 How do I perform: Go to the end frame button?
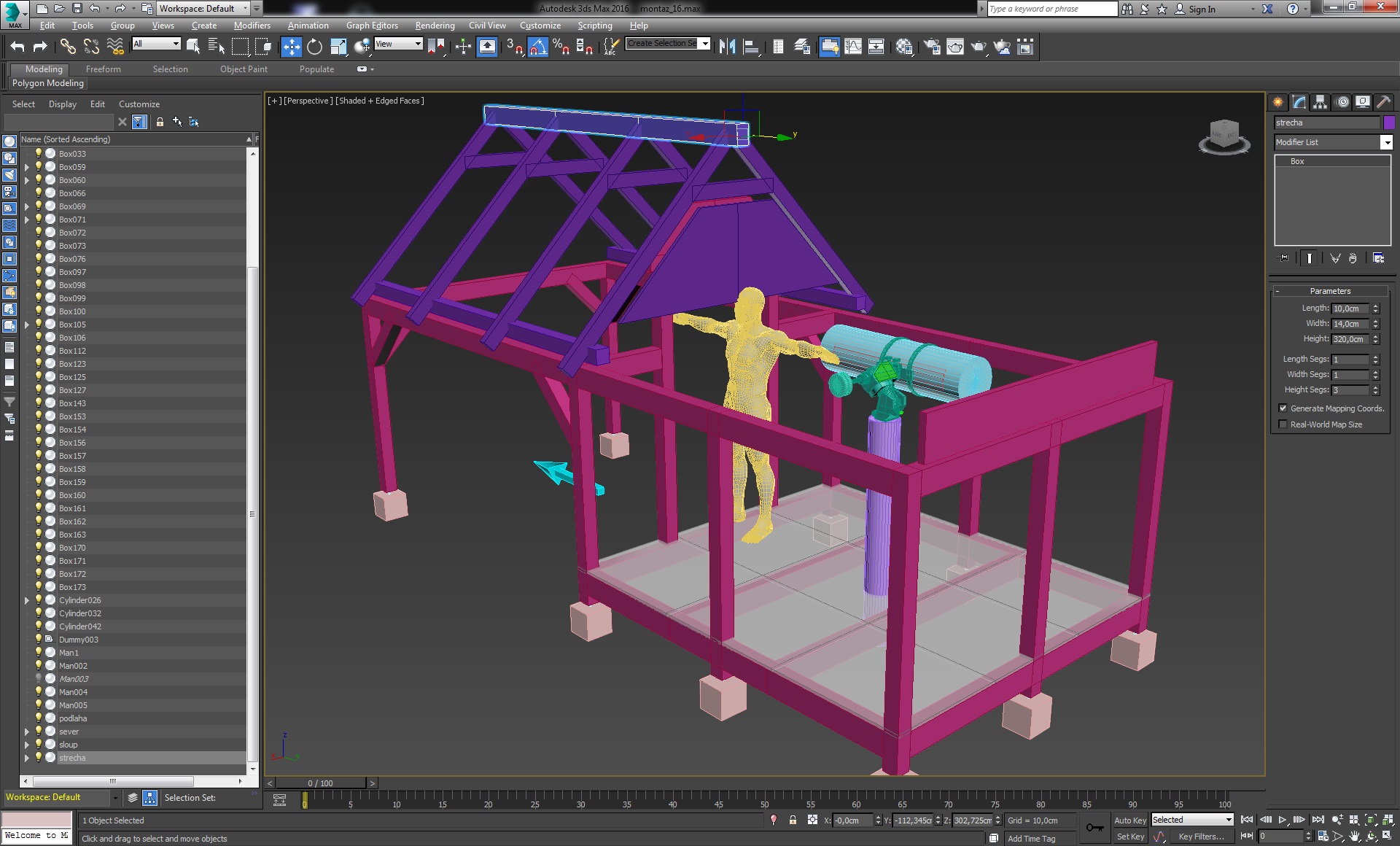click(1318, 820)
